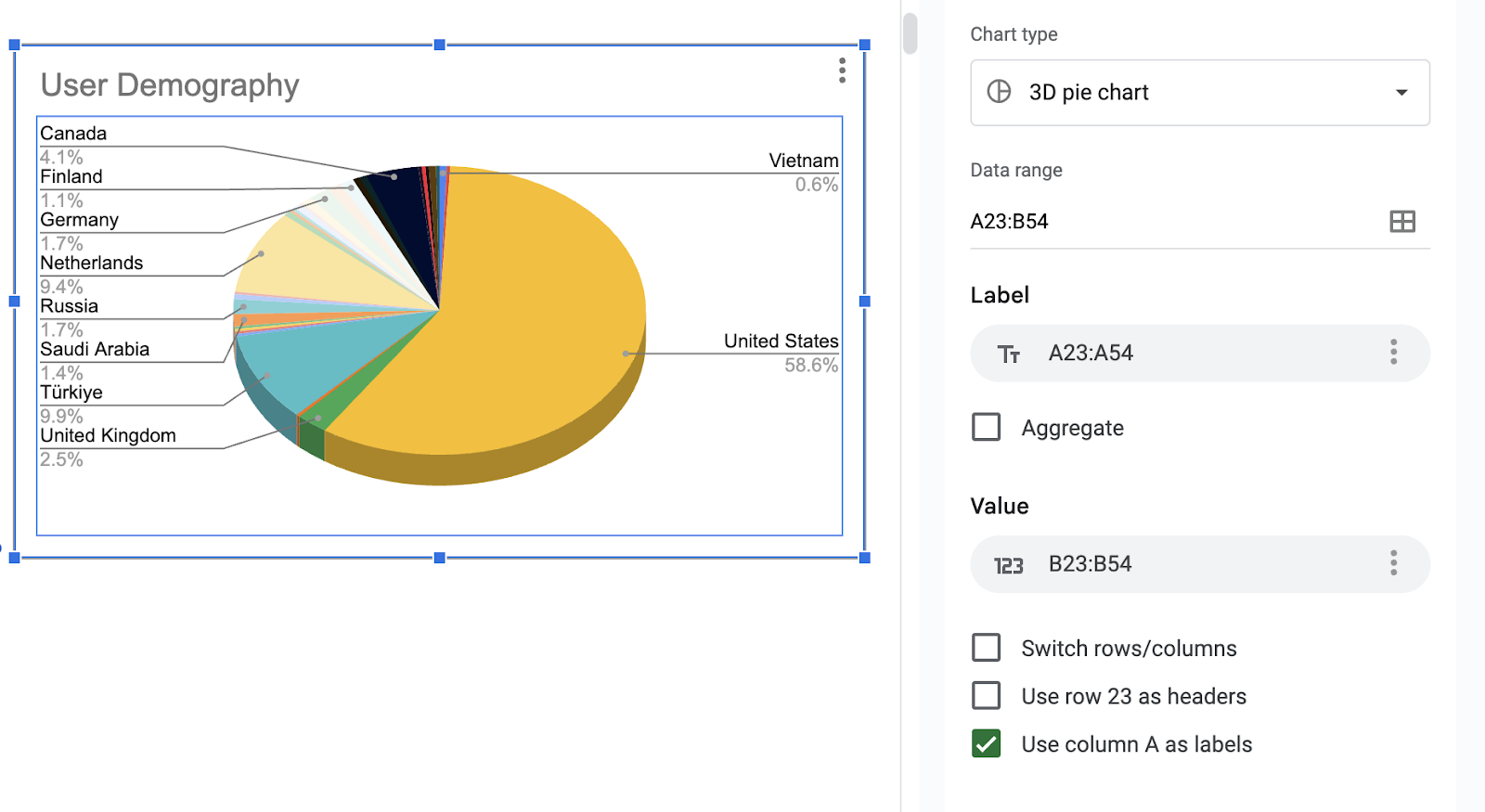
Task: Click the pie chart type icon
Action: tap(999, 92)
